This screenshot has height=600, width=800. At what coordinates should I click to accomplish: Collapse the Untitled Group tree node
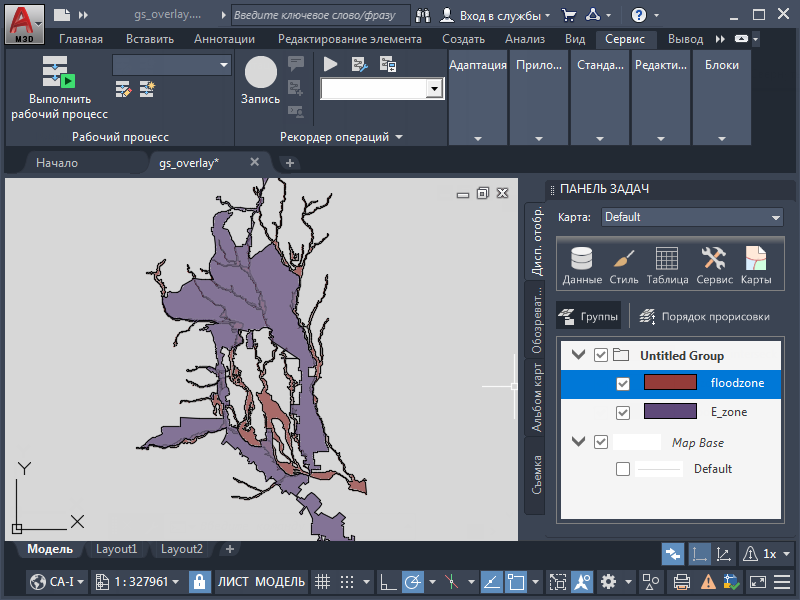[x=578, y=355]
